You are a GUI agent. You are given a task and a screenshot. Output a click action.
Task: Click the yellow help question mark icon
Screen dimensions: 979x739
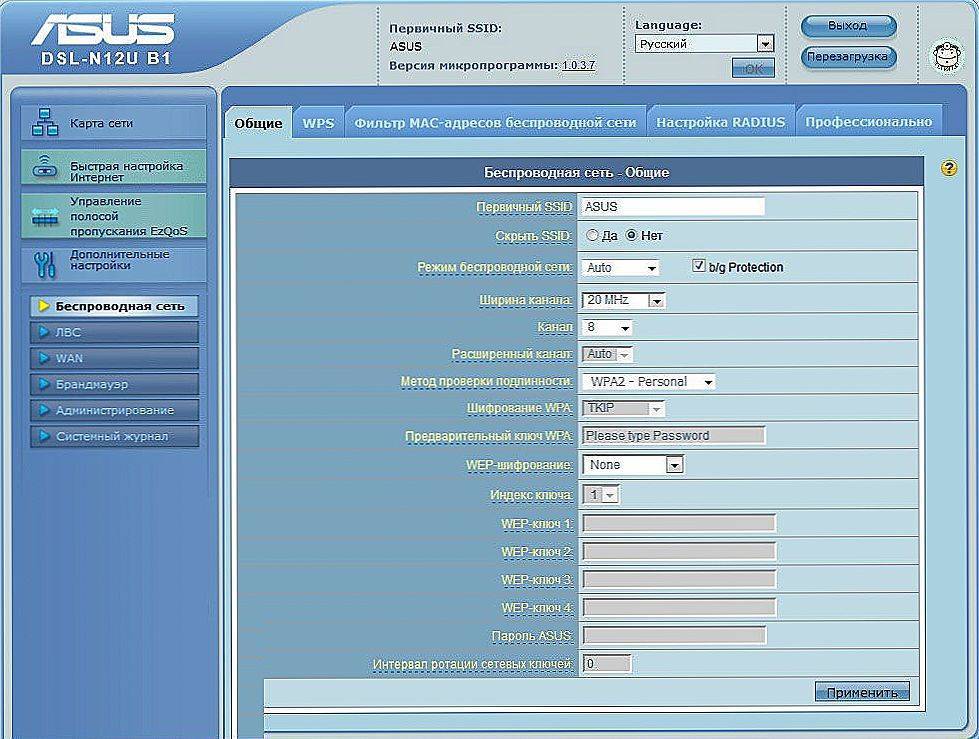click(x=949, y=168)
